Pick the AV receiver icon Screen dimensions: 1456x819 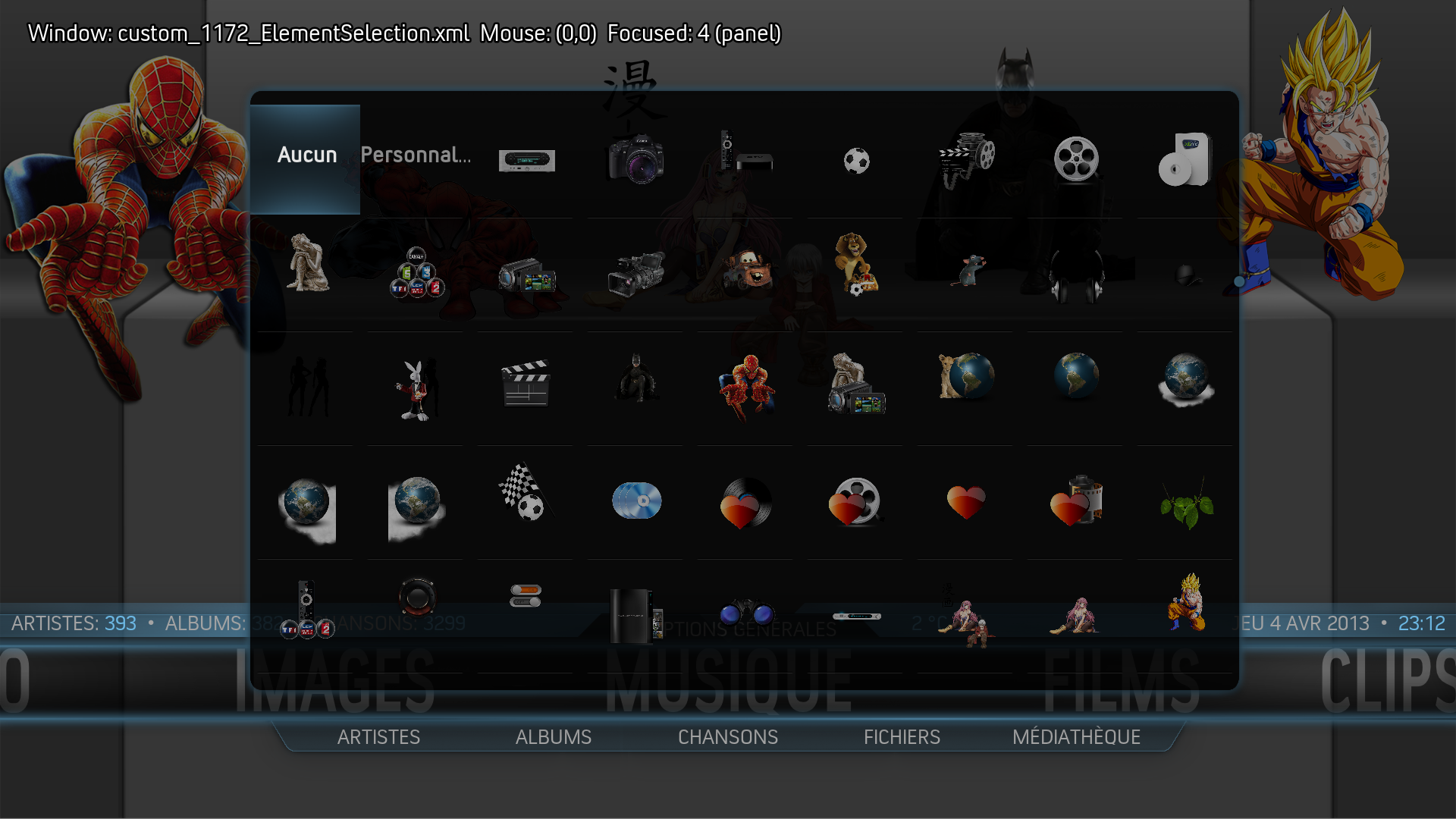526,160
